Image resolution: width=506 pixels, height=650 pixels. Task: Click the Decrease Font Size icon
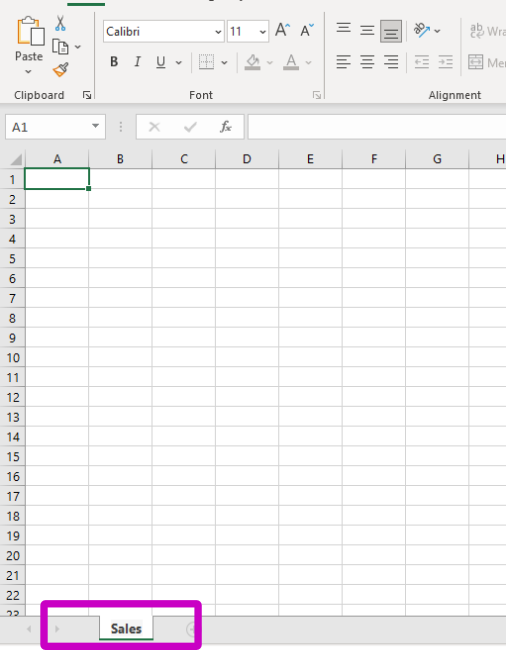point(307,30)
